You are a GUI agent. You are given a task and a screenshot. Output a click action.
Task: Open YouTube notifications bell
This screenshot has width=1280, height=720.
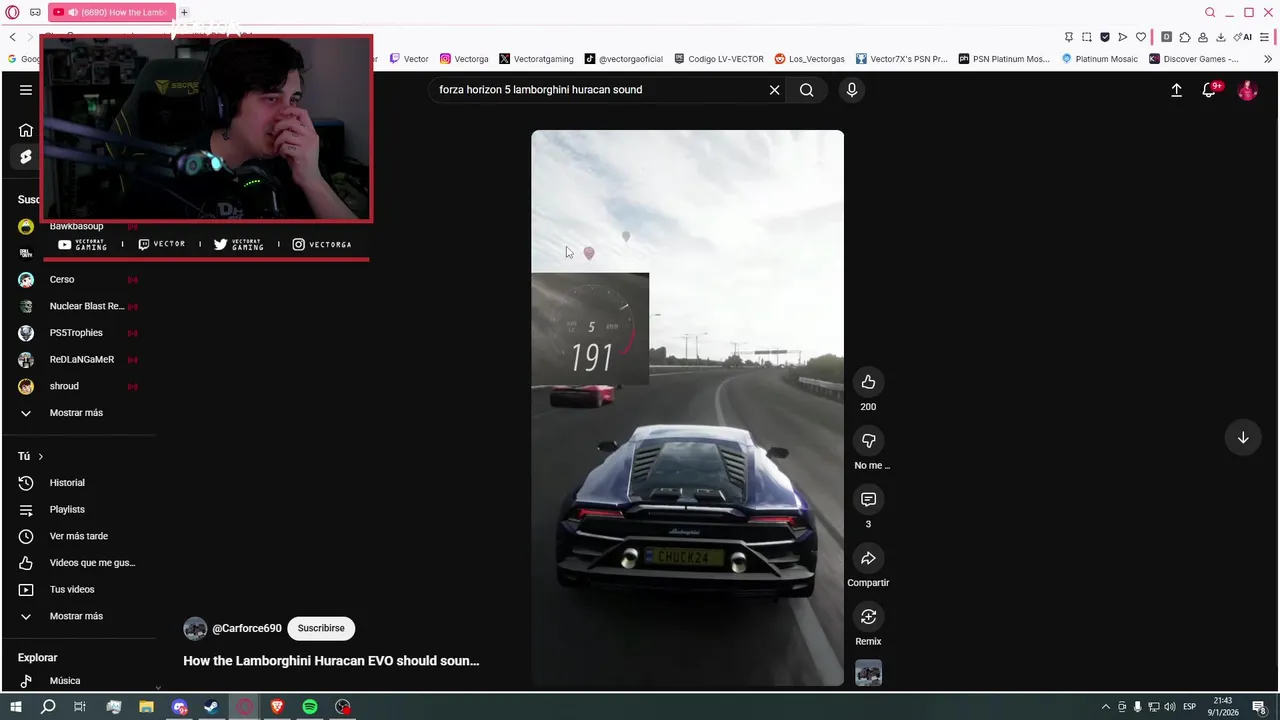pyautogui.click(x=1209, y=90)
